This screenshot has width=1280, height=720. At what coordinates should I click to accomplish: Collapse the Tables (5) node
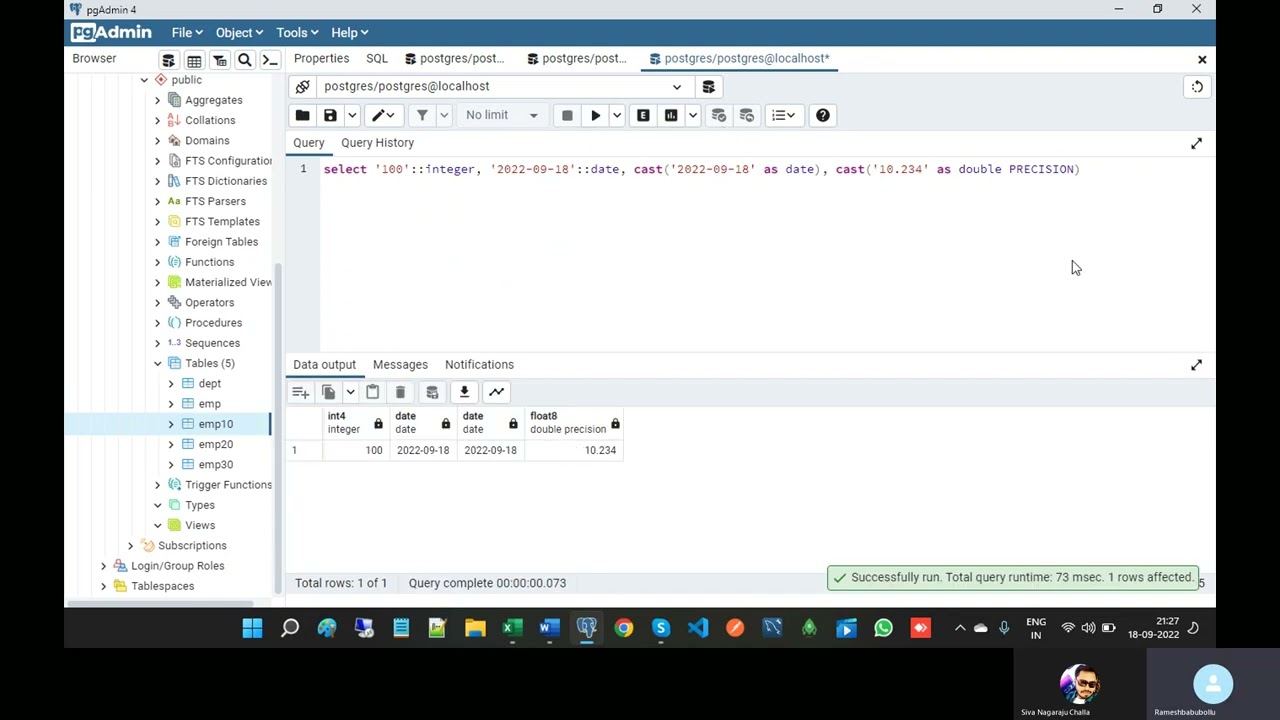(157, 363)
